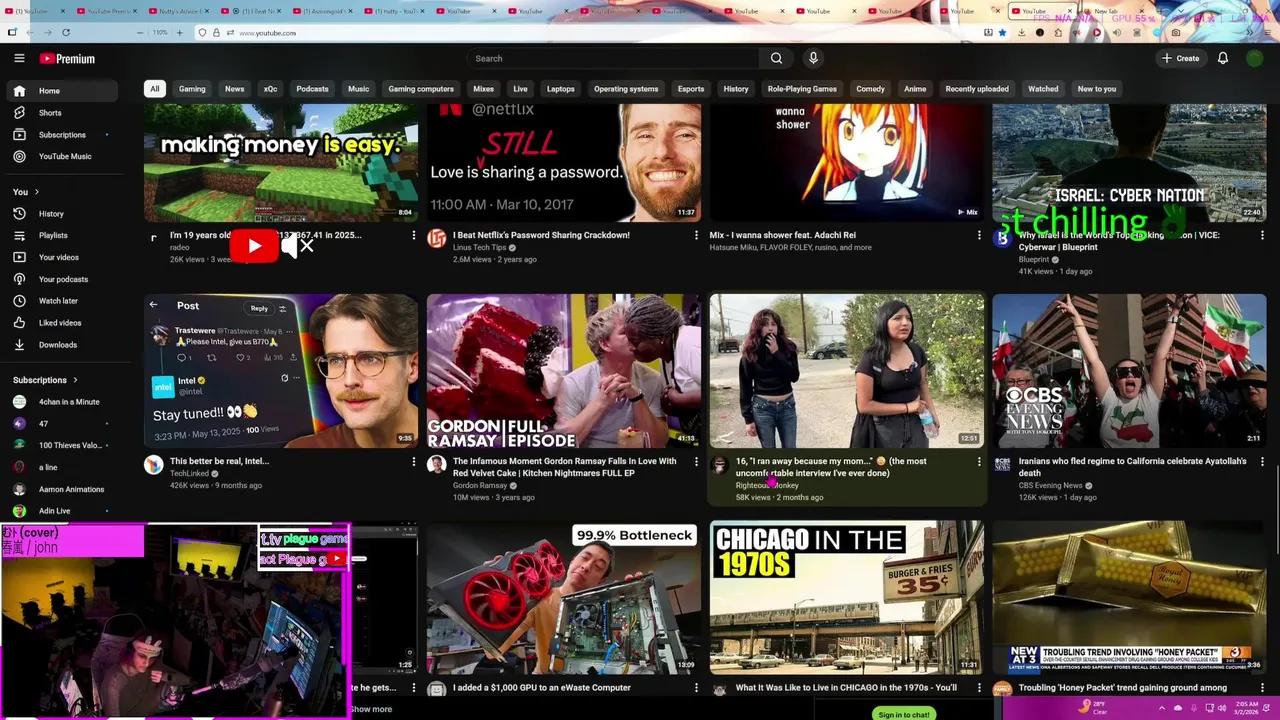
Task: Open the hamburger guide menu
Action: coord(19,58)
